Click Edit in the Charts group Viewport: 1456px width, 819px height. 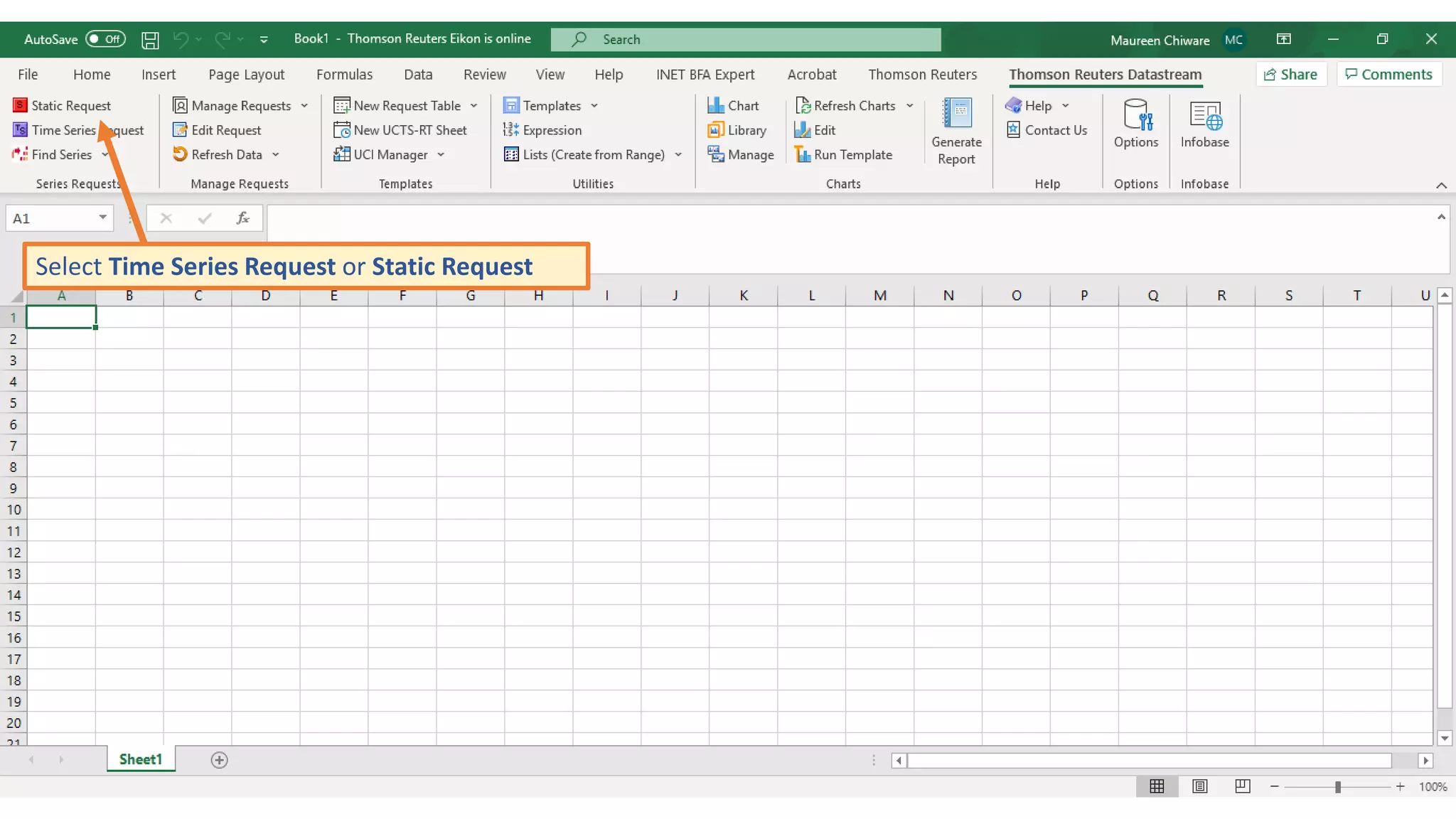click(x=815, y=130)
